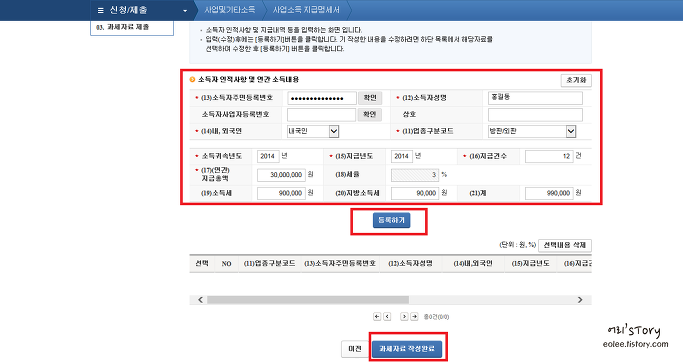Click the table scrollbar right arrow
This screenshot has width=683, height=362.
click(x=580, y=300)
